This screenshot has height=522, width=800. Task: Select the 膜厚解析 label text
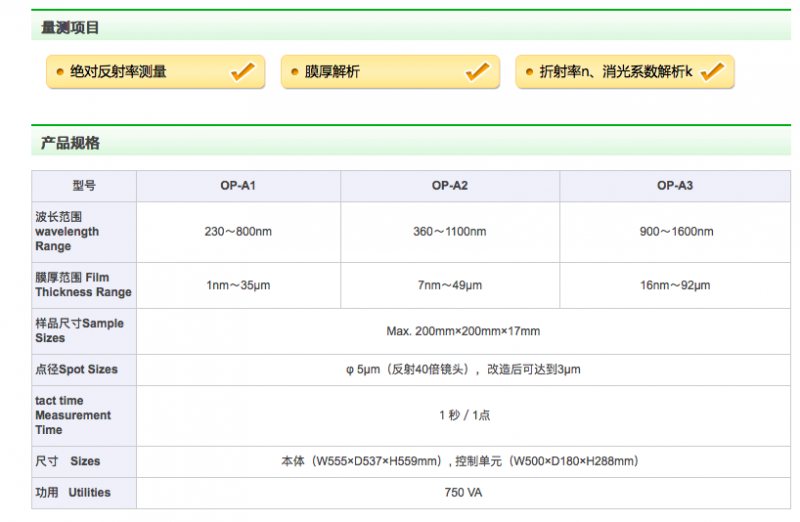[332, 72]
